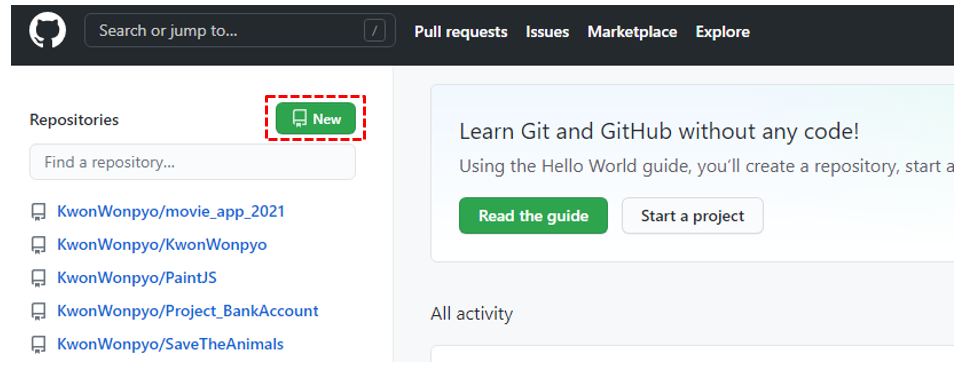Click repo icon beside KwonWonpyo/KwonWonpyo
The image size is (964, 368).
pos(39,246)
